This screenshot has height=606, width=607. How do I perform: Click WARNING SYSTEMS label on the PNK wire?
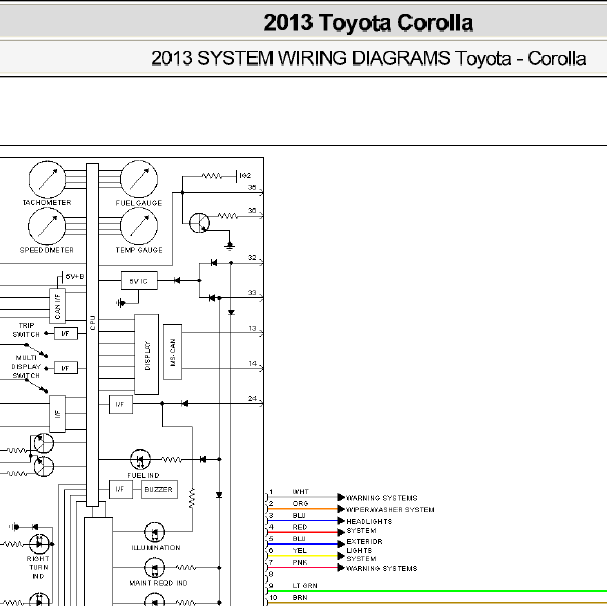382,568
